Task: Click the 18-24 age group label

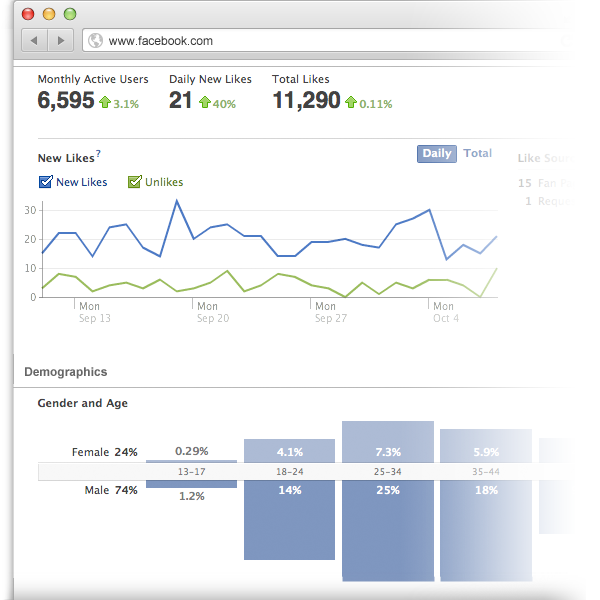Action: click(290, 471)
